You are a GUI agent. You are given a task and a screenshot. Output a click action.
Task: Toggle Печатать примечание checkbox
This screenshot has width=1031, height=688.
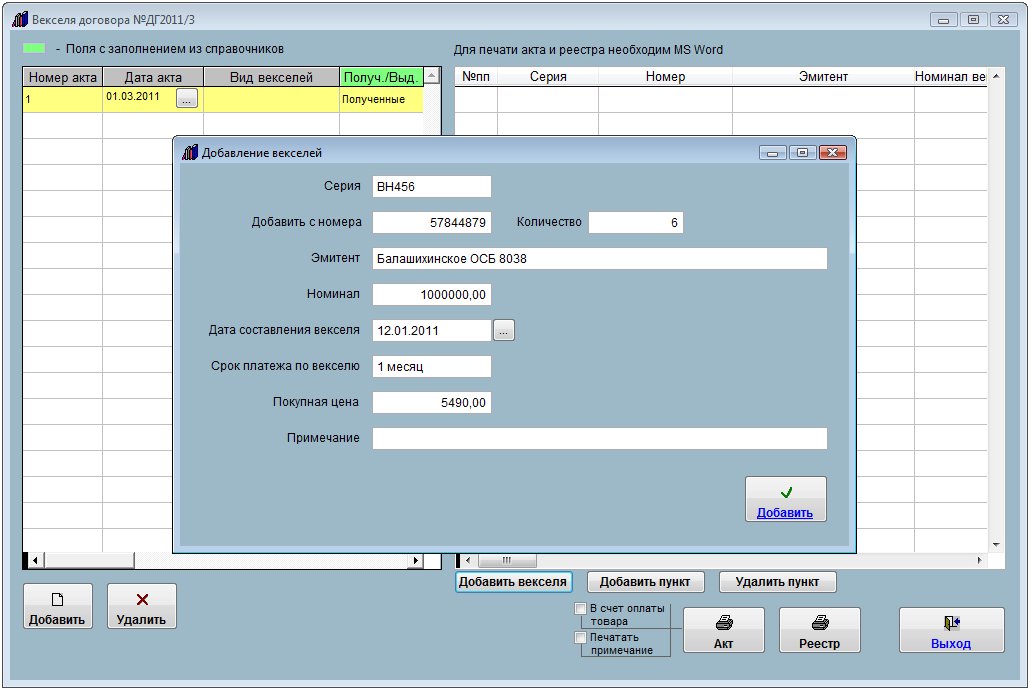(x=580, y=637)
